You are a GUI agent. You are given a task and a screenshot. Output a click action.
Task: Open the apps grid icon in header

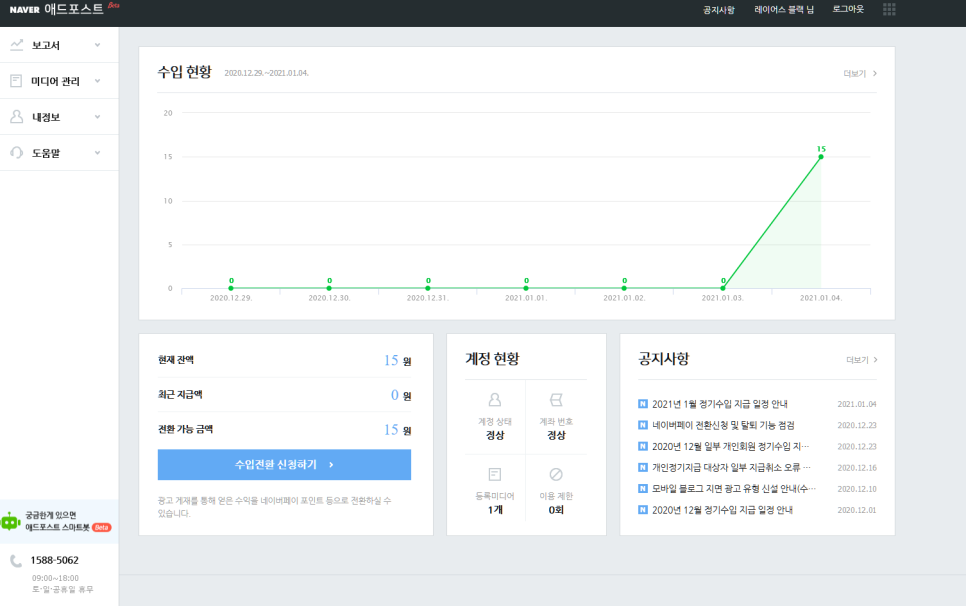(x=889, y=9)
